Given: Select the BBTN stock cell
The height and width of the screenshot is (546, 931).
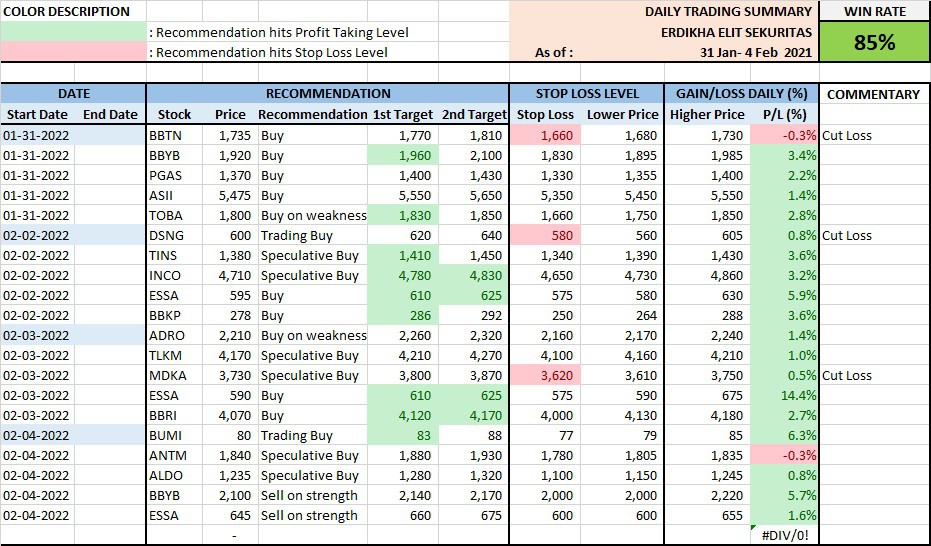Looking at the screenshot, I should point(165,135).
